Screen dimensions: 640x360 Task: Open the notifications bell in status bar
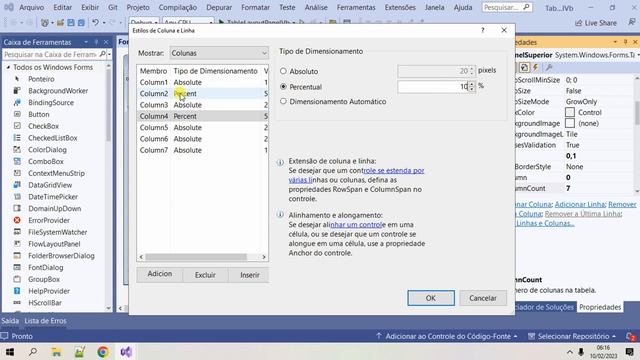click(631, 336)
